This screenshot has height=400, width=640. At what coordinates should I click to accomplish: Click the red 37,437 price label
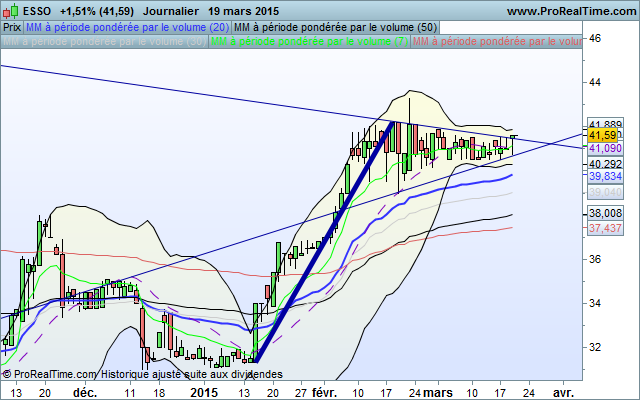605,228
